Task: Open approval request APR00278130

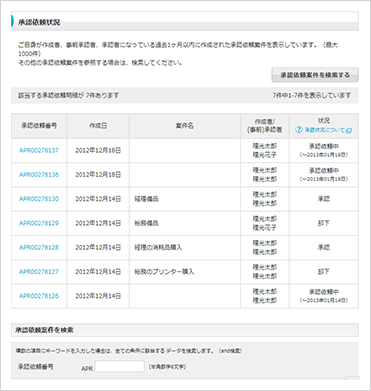Action: click(39, 199)
